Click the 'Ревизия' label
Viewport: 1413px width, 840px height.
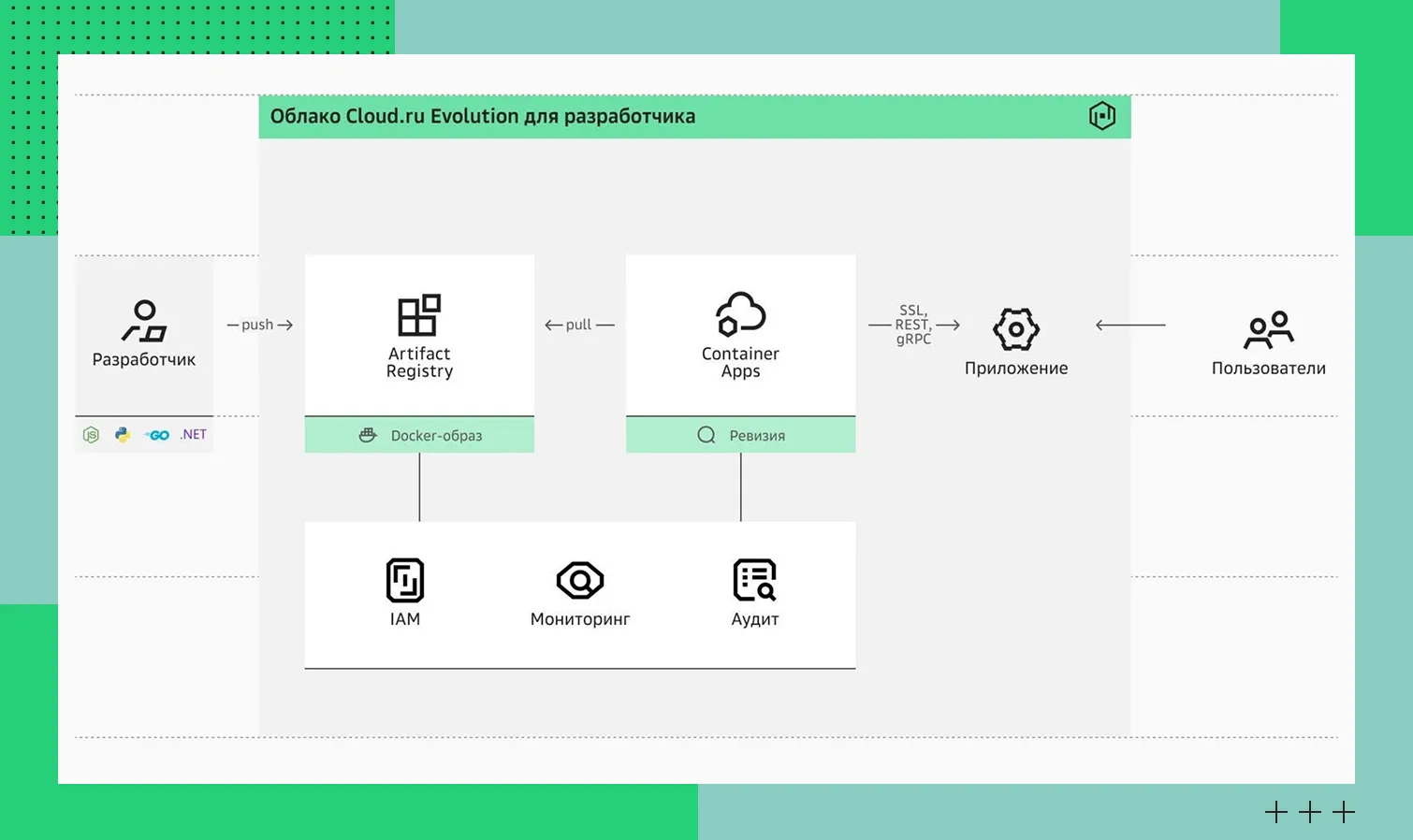[x=757, y=435]
